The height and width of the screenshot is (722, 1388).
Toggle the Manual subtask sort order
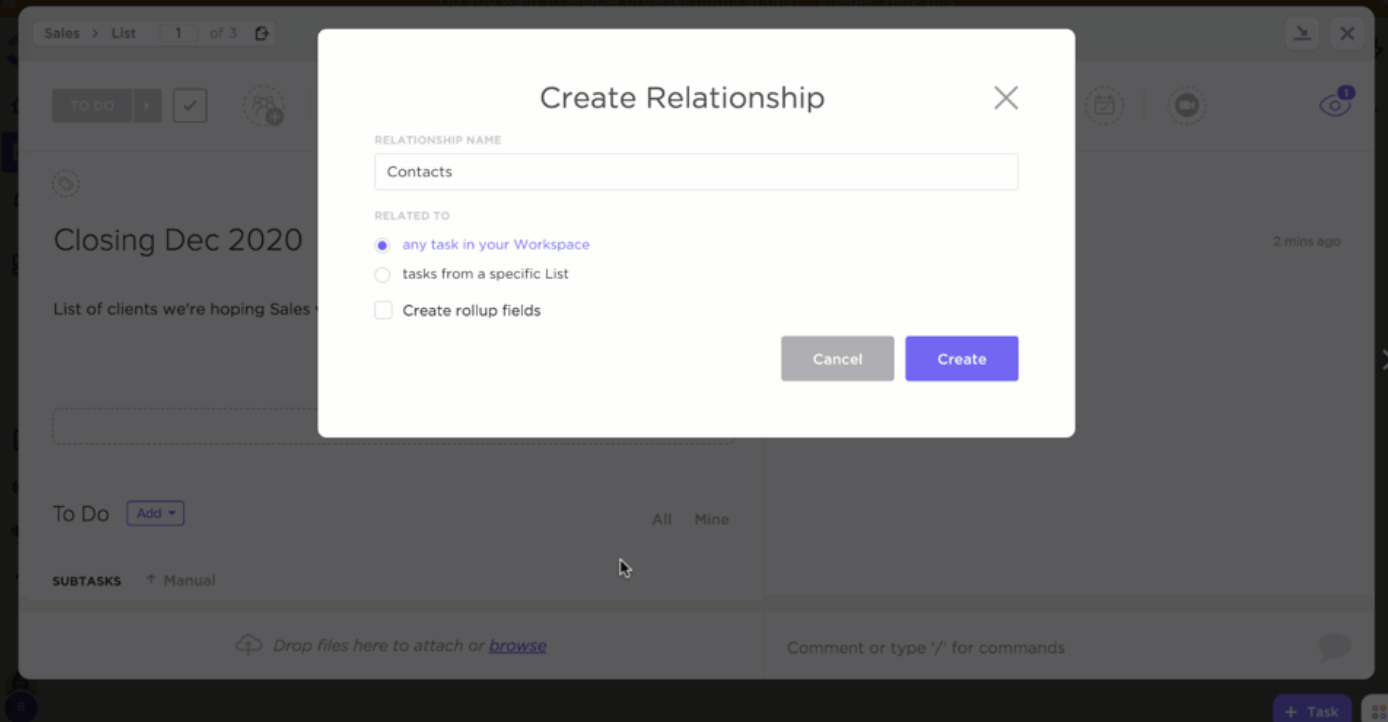pos(181,580)
